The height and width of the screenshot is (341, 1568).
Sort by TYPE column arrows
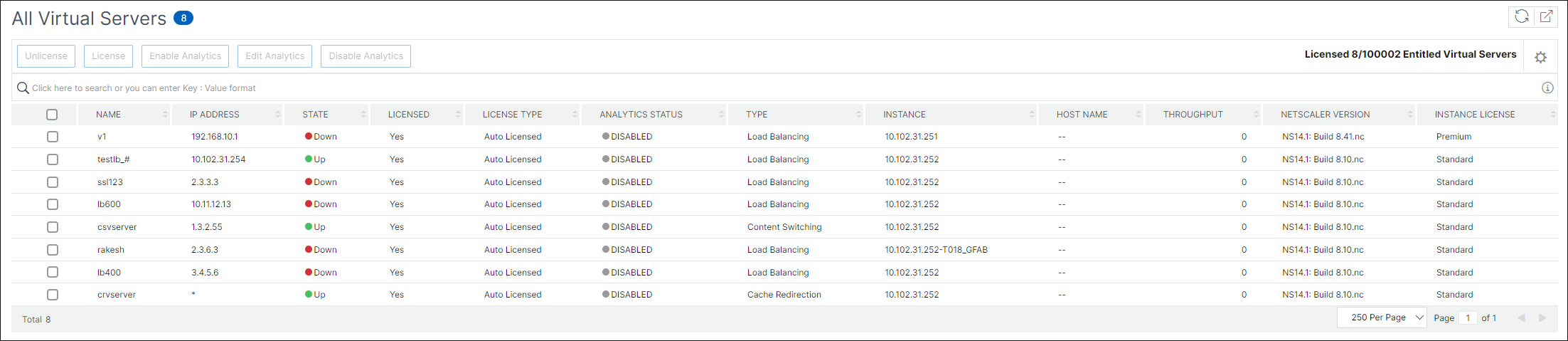tap(858, 115)
